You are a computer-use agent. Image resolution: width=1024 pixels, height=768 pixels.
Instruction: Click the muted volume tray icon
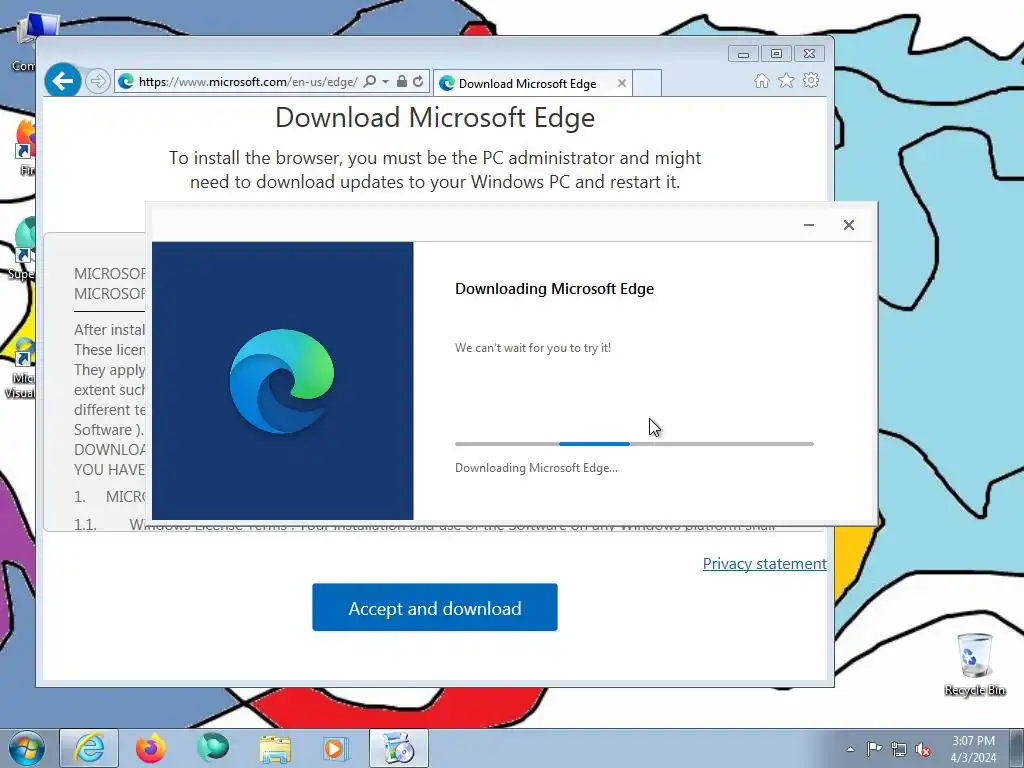pyautogui.click(x=923, y=749)
